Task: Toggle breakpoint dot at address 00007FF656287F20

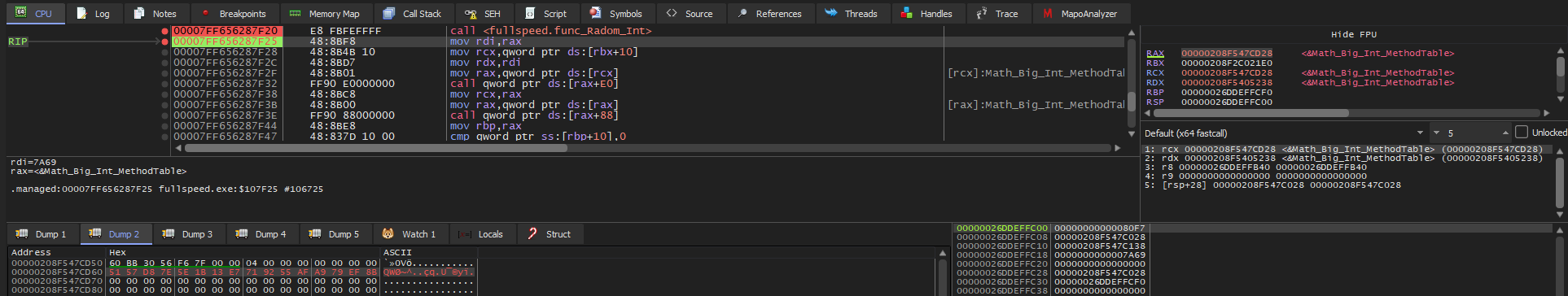Action: pos(164,31)
